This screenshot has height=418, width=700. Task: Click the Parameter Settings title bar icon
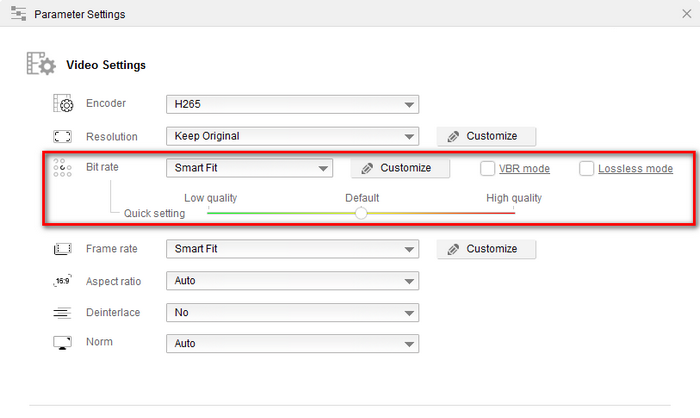point(17,16)
